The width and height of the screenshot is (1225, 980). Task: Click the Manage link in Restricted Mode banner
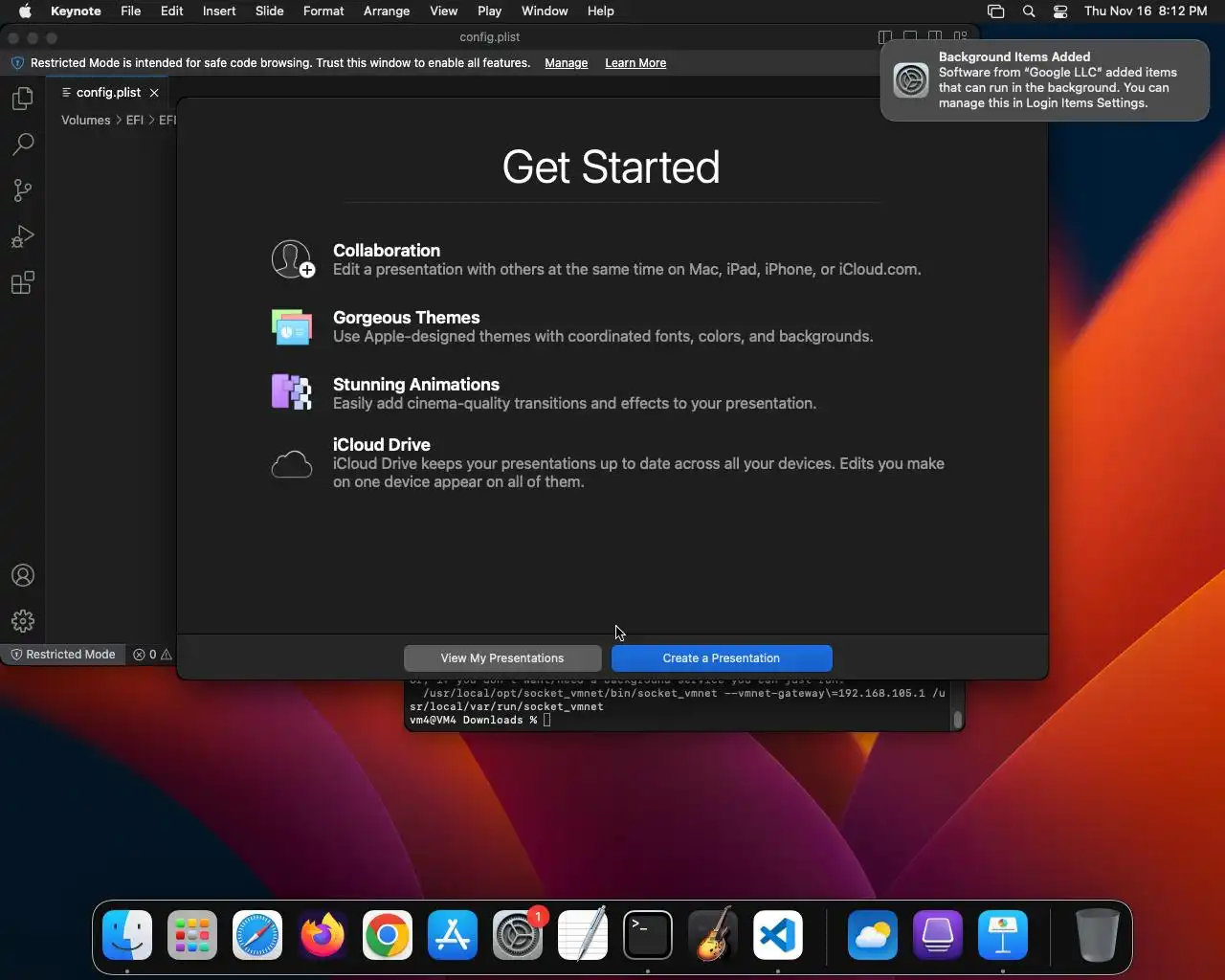point(567,63)
